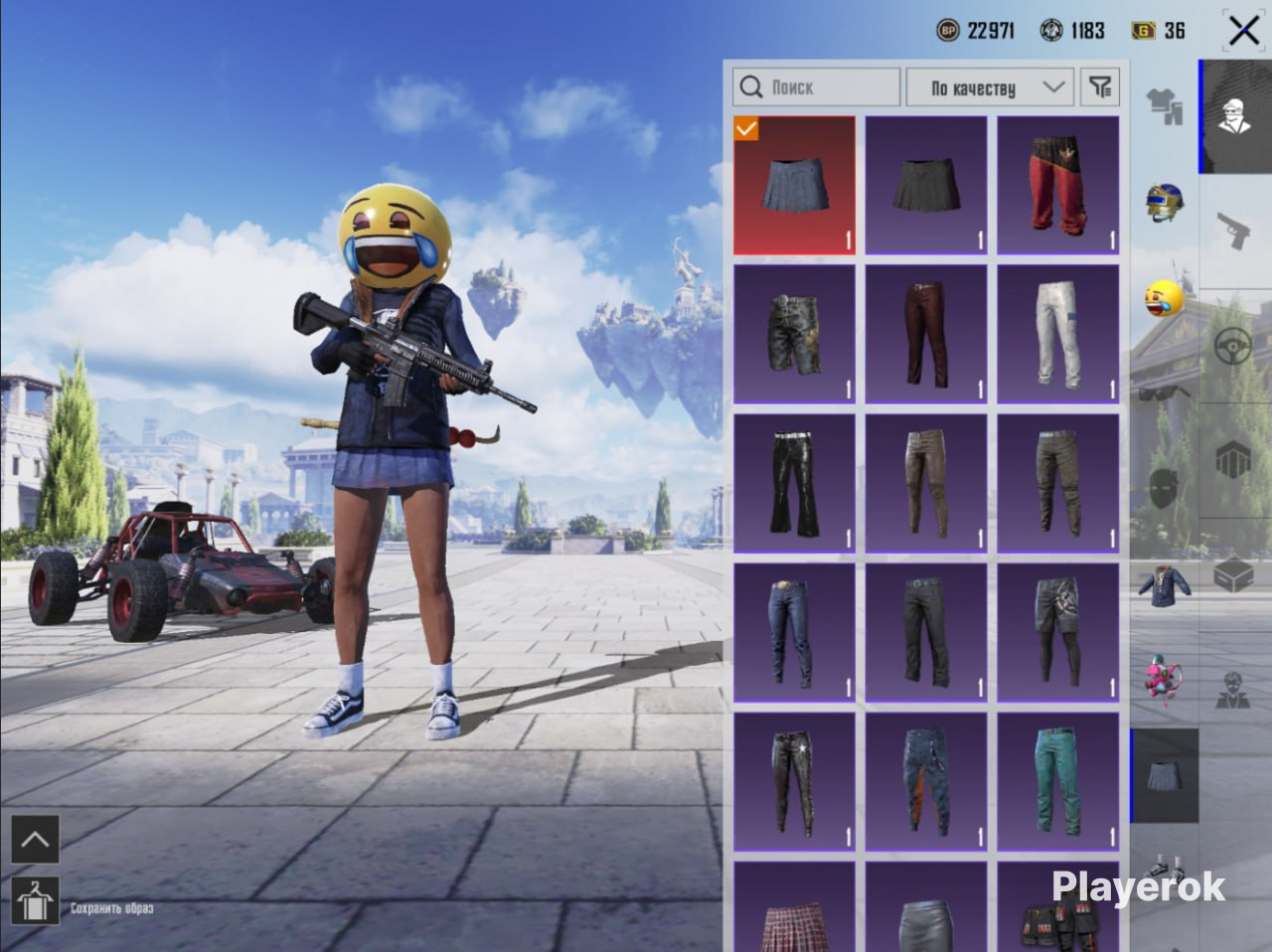Open the blue jacket slot

[1164, 585]
